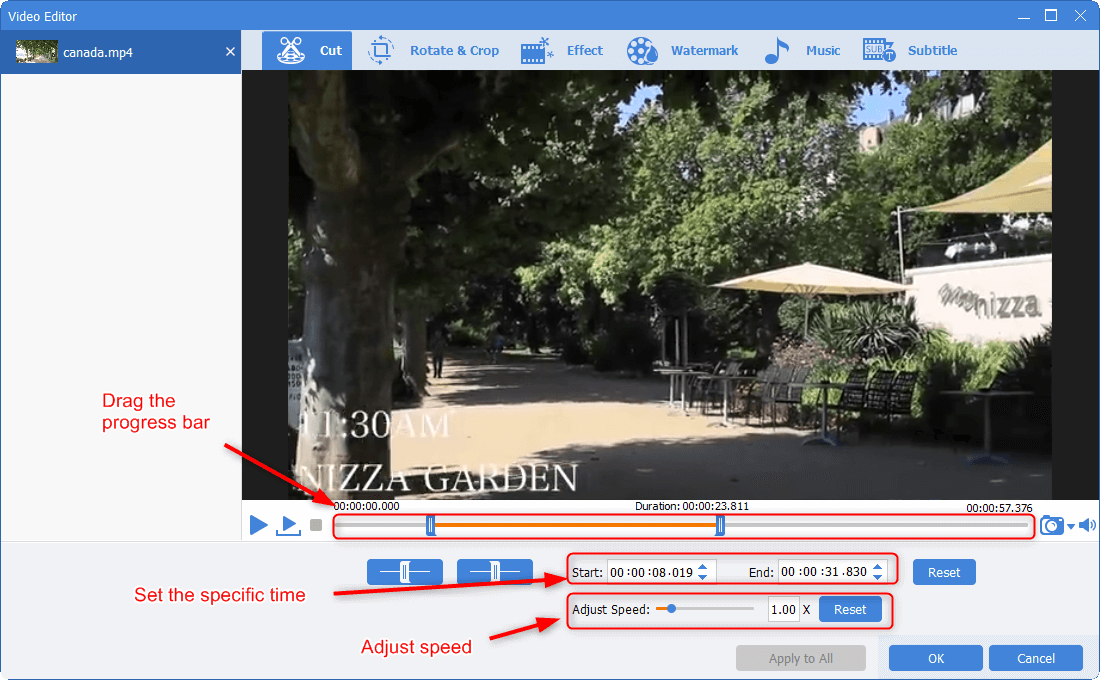The image size is (1100, 680).
Task: Reset the adjusted speed
Action: (x=850, y=609)
